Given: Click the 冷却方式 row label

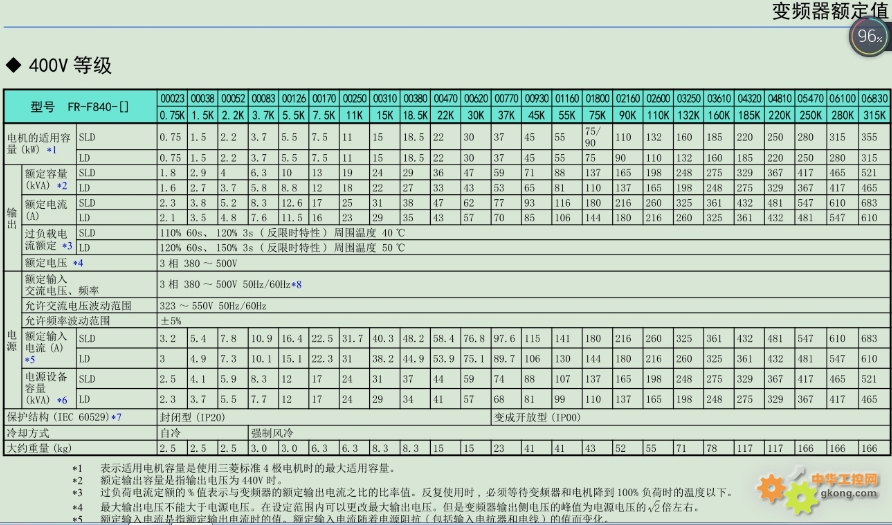Looking at the screenshot, I should point(27,433).
